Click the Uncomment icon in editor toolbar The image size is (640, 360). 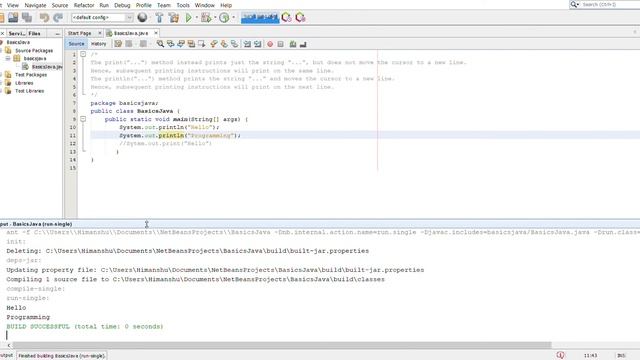coord(303,44)
